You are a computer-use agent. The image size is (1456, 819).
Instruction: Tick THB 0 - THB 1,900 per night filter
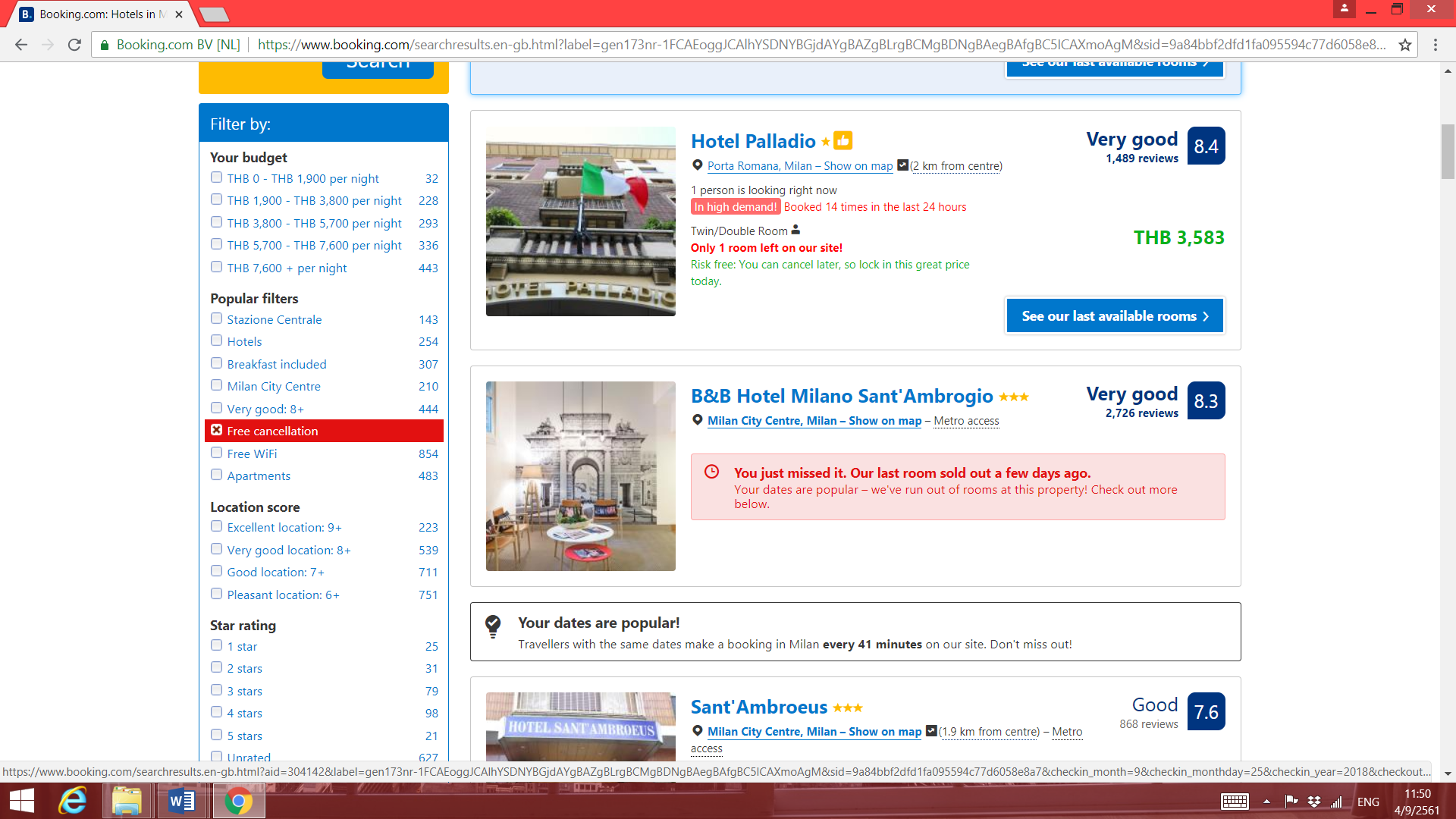coord(216,177)
